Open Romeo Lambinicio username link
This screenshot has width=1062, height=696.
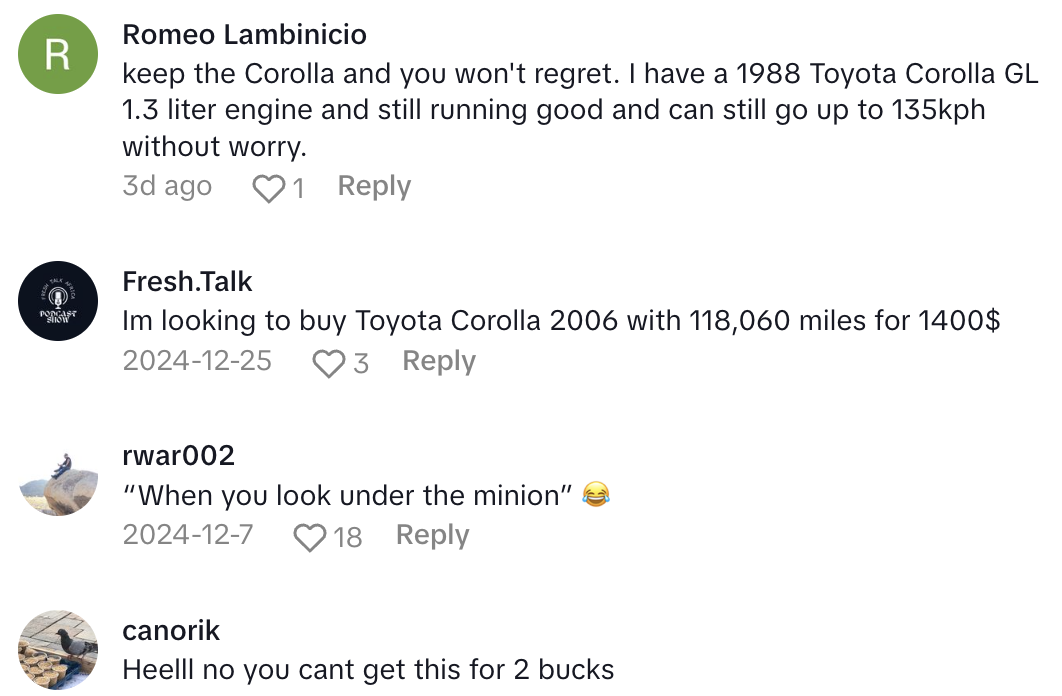pyautogui.click(x=244, y=35)
